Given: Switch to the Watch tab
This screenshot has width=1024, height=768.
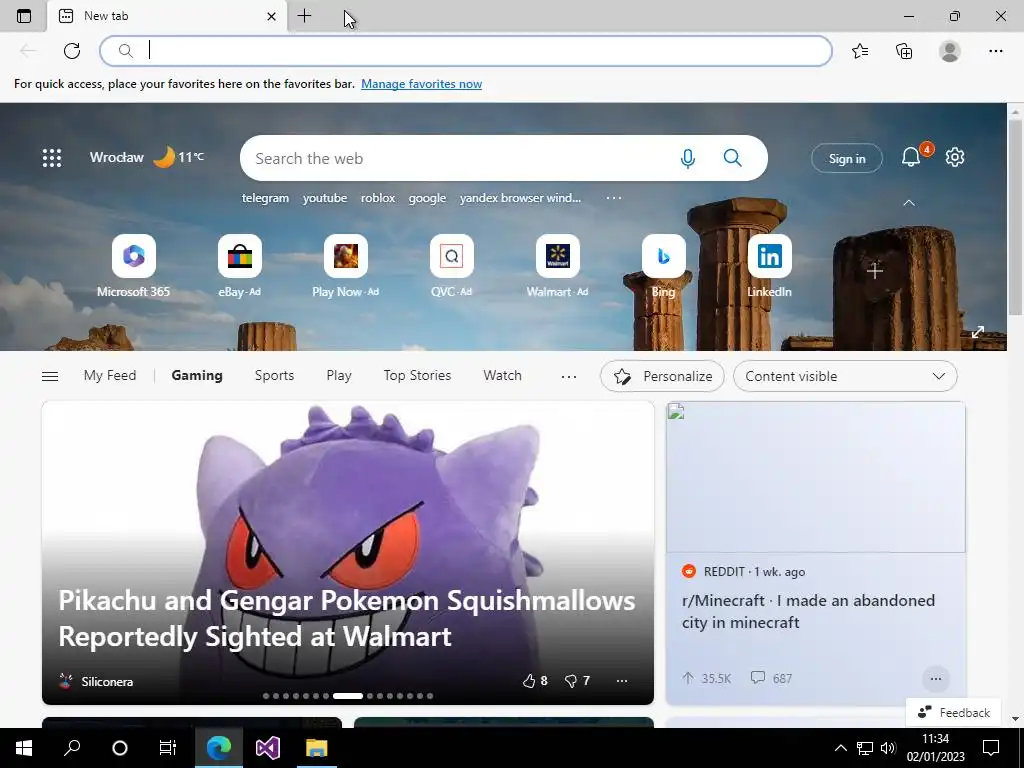Looking at the screenshot, I should tap(502, 376).
